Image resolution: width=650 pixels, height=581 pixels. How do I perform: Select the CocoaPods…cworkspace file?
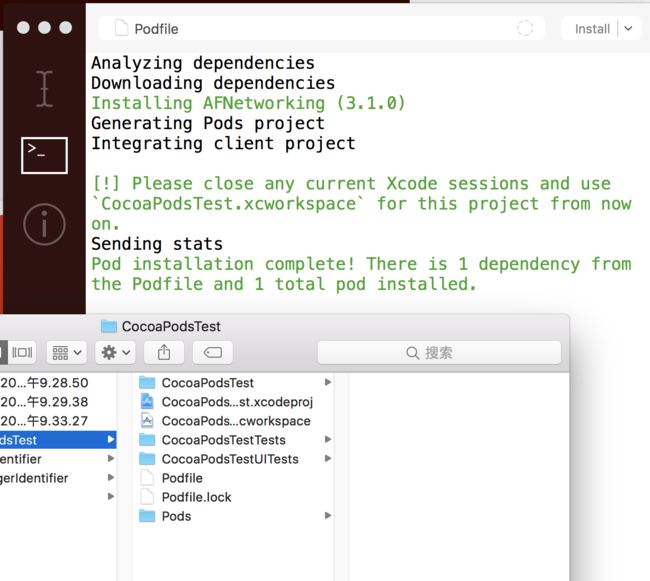click(234, 421)
